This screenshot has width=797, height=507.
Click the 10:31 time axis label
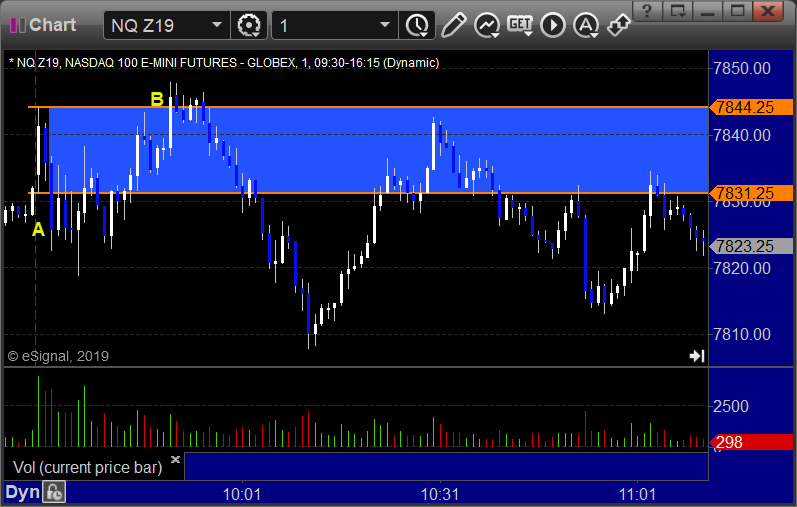440,494
